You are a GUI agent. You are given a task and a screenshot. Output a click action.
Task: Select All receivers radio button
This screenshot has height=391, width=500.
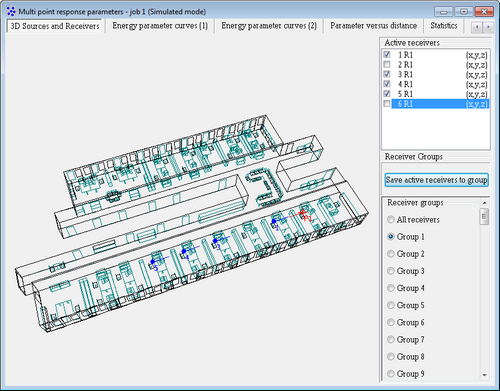pos(391,219)
